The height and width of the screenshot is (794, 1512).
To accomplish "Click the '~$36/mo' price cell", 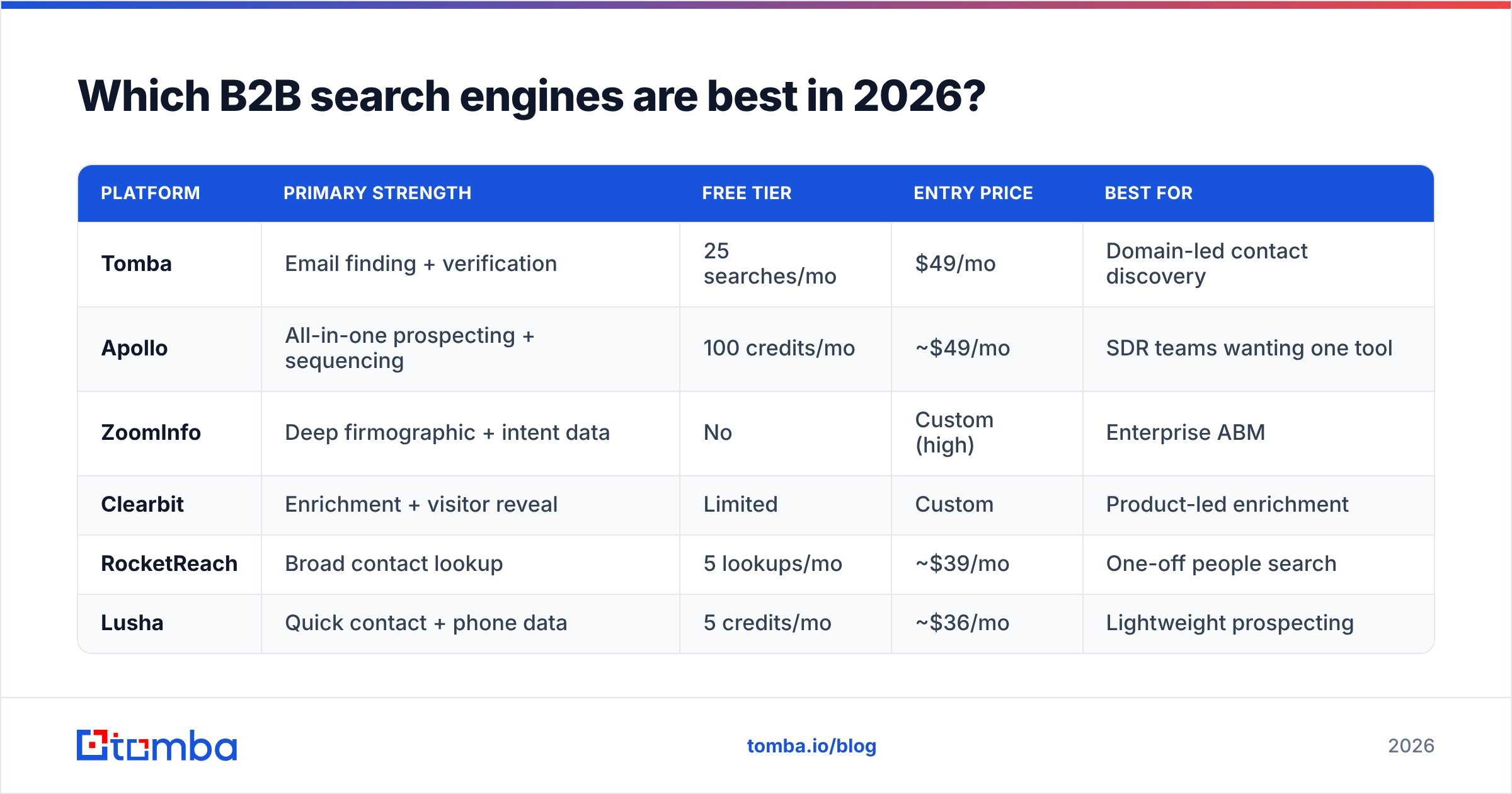I will tap(987, 623).
